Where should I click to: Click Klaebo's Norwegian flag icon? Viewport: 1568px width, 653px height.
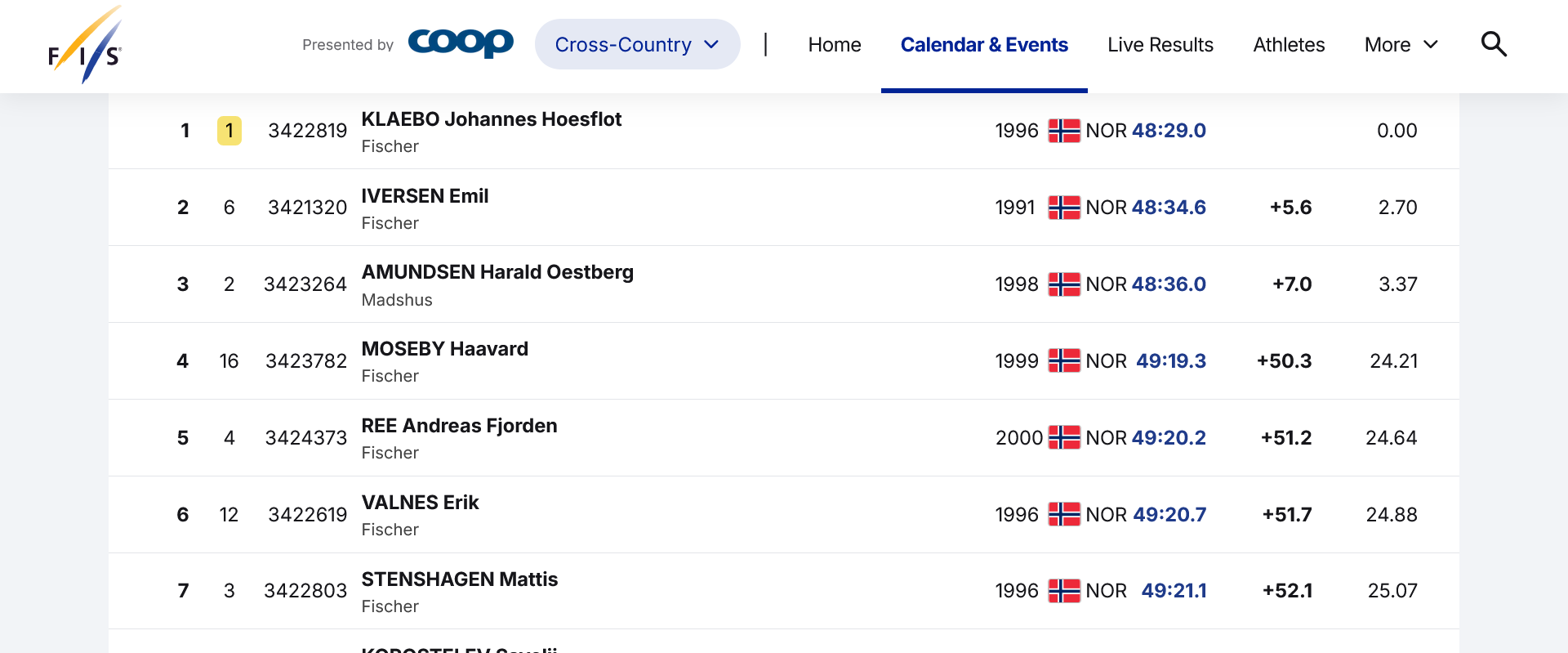click(x=1063, y=131)
